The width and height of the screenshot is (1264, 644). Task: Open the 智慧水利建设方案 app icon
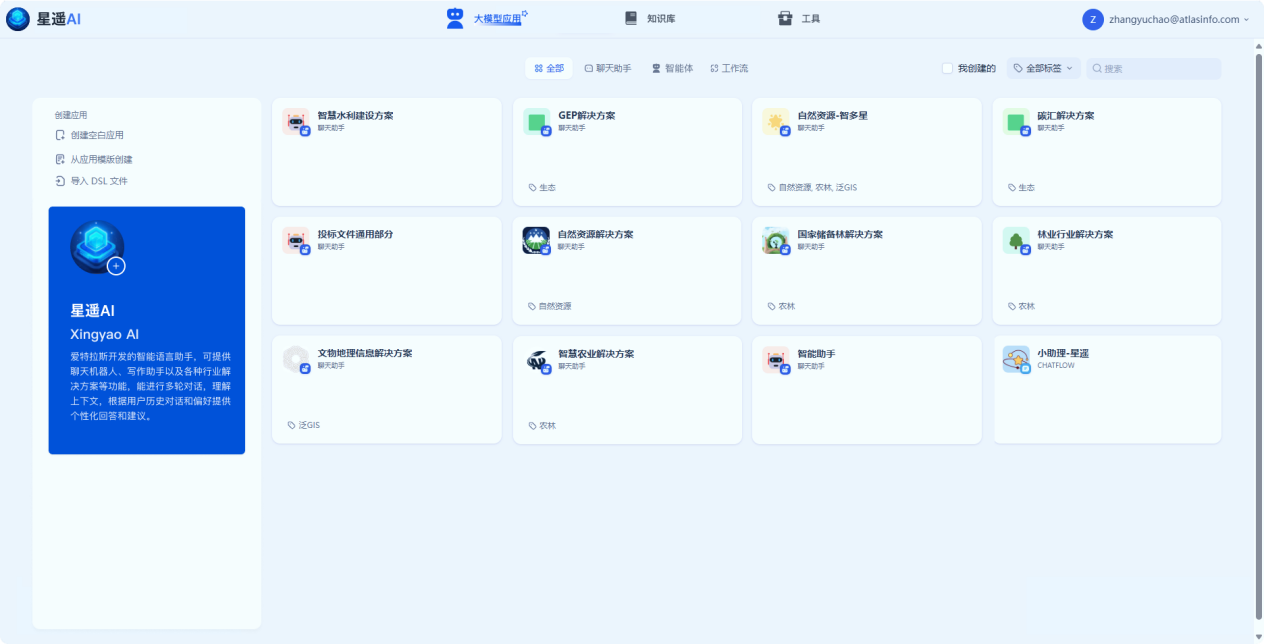(x=295, y=121)
